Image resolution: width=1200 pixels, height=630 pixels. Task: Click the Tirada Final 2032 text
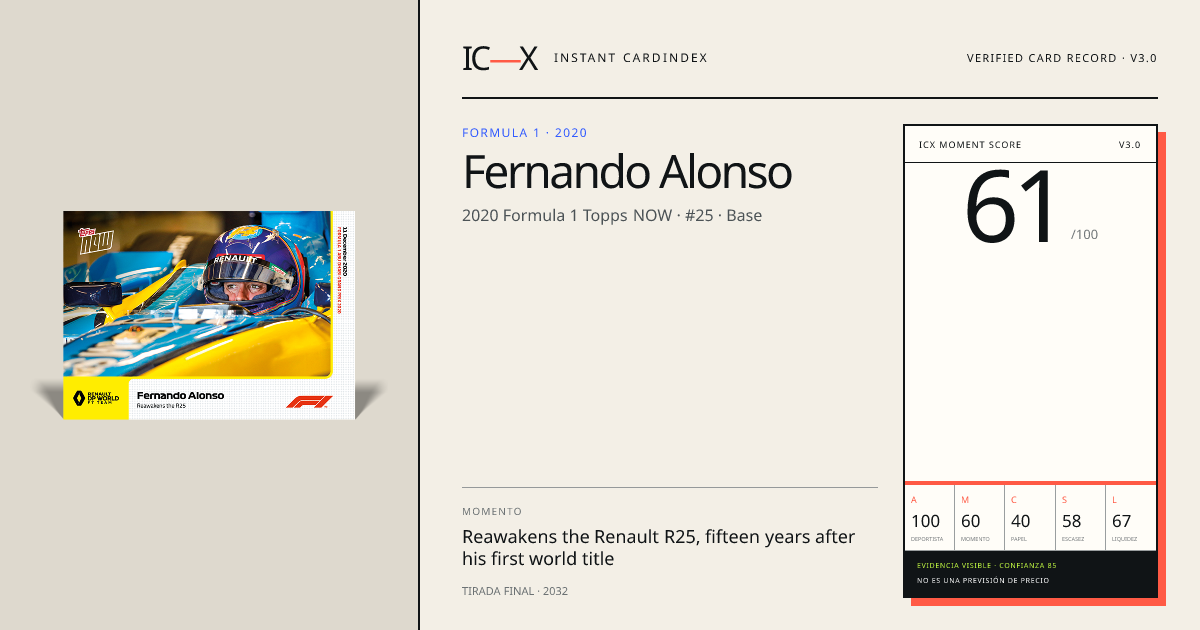pyautogui.click(x=515, y=591)
